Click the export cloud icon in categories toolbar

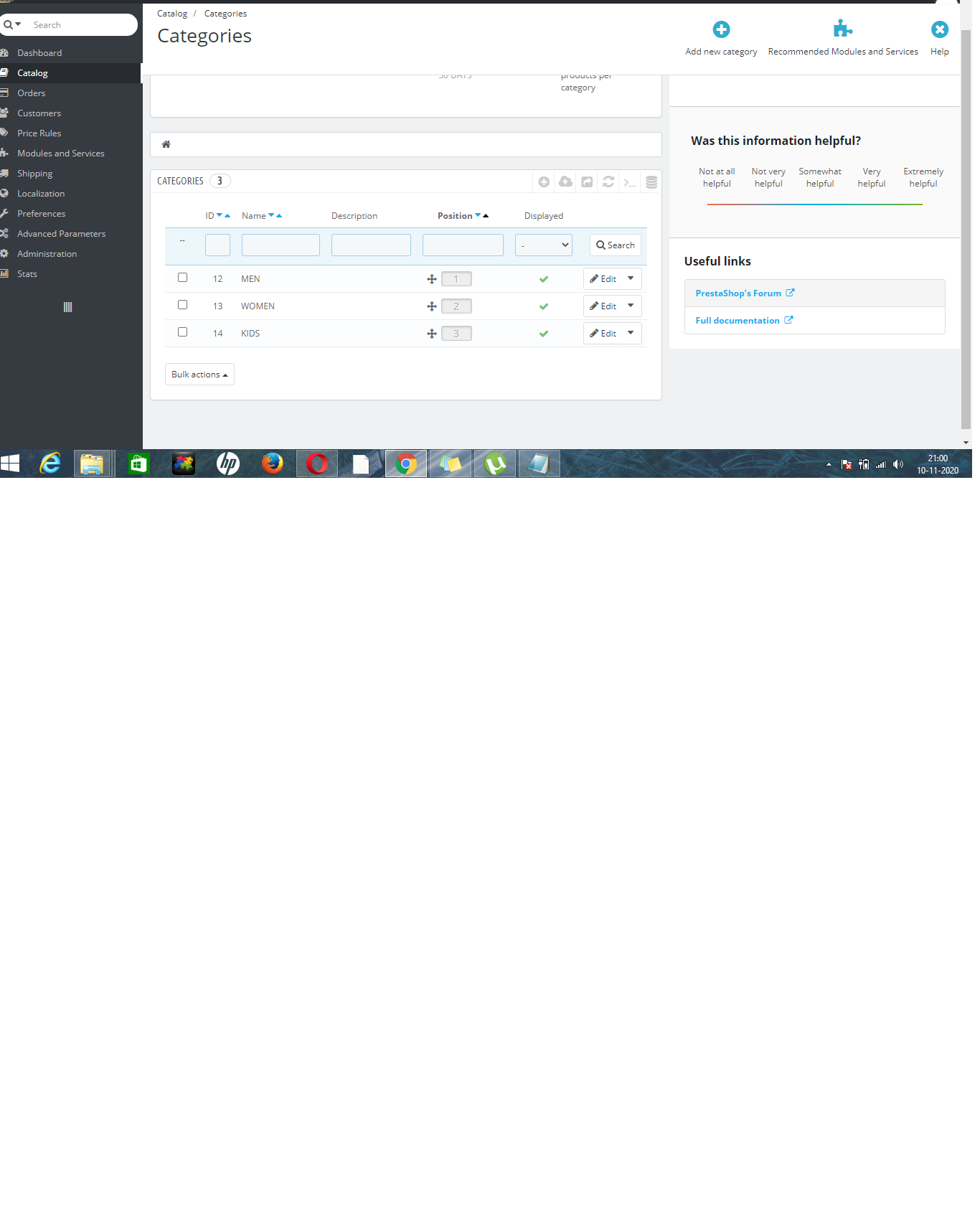click(565, 182)
